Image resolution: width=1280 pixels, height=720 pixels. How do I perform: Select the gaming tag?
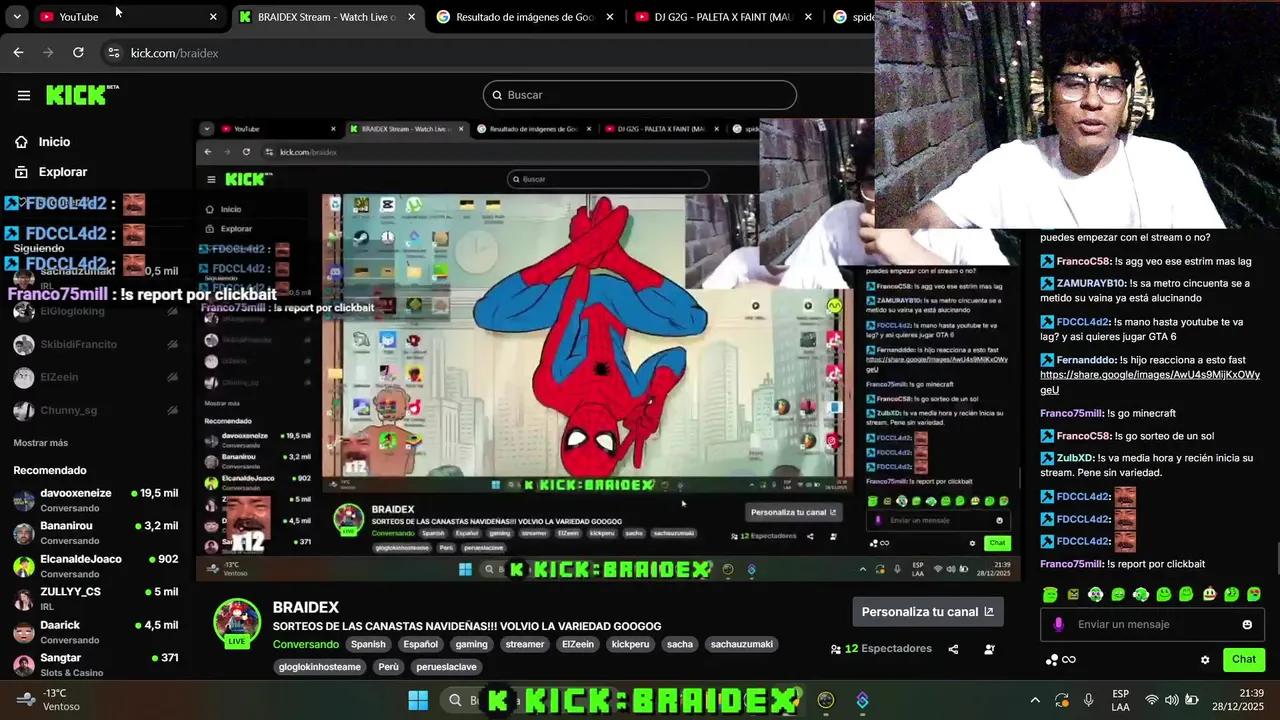pos(472,645)
